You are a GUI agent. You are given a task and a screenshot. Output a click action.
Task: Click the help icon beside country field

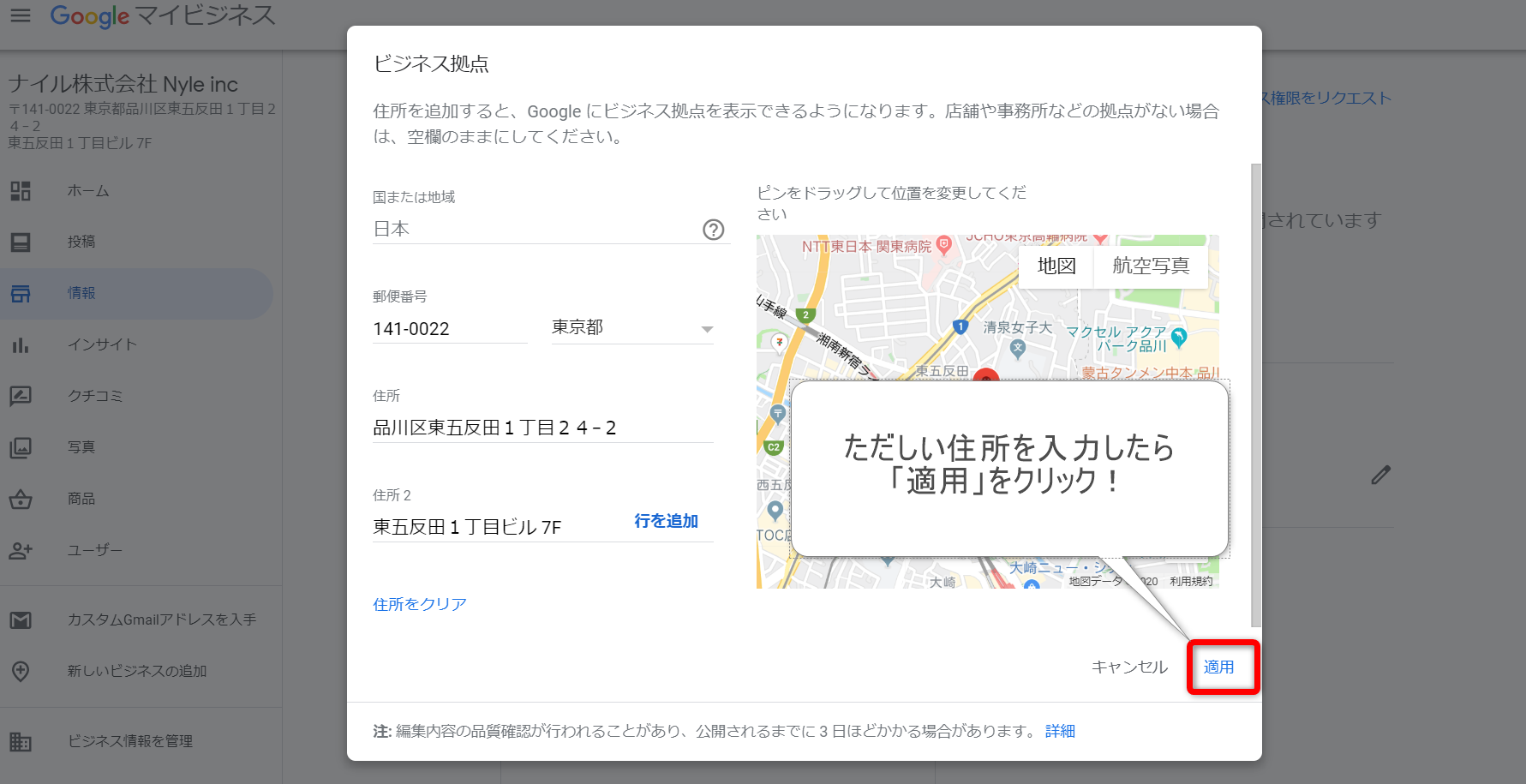714,230
